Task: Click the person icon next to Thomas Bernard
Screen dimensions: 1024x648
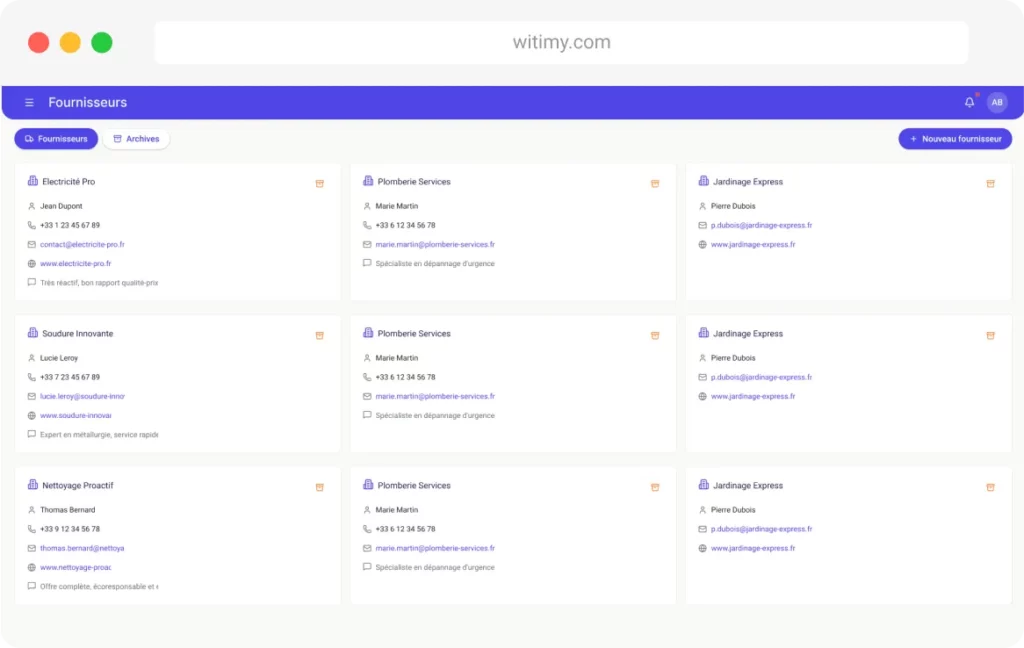Action: 31,510
